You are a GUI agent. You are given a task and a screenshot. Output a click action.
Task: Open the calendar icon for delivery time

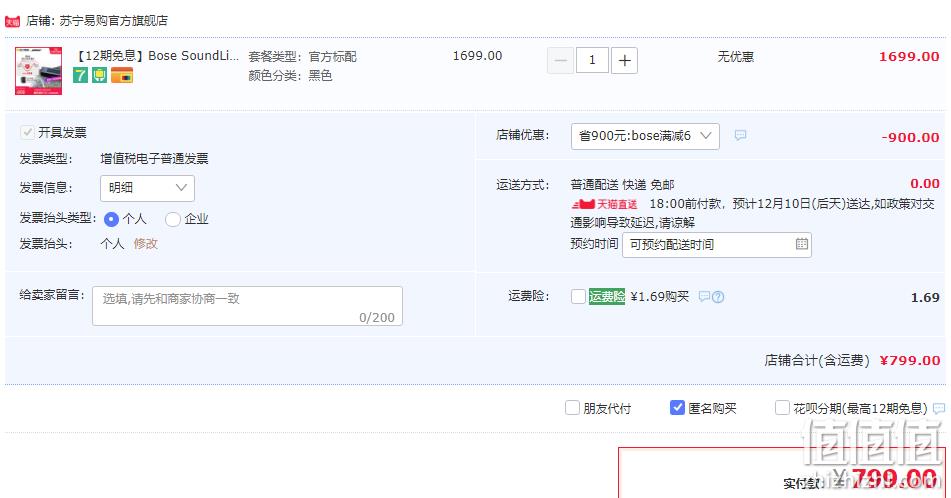pyautogui.click(x=801, y=244)
